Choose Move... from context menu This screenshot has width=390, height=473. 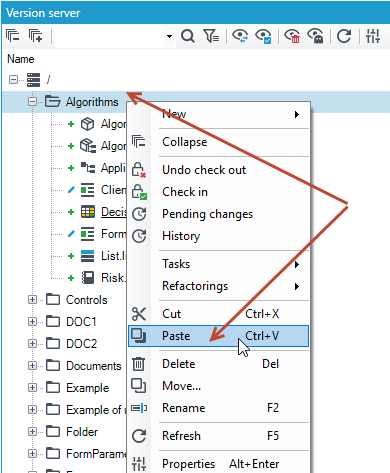(219, 386)
